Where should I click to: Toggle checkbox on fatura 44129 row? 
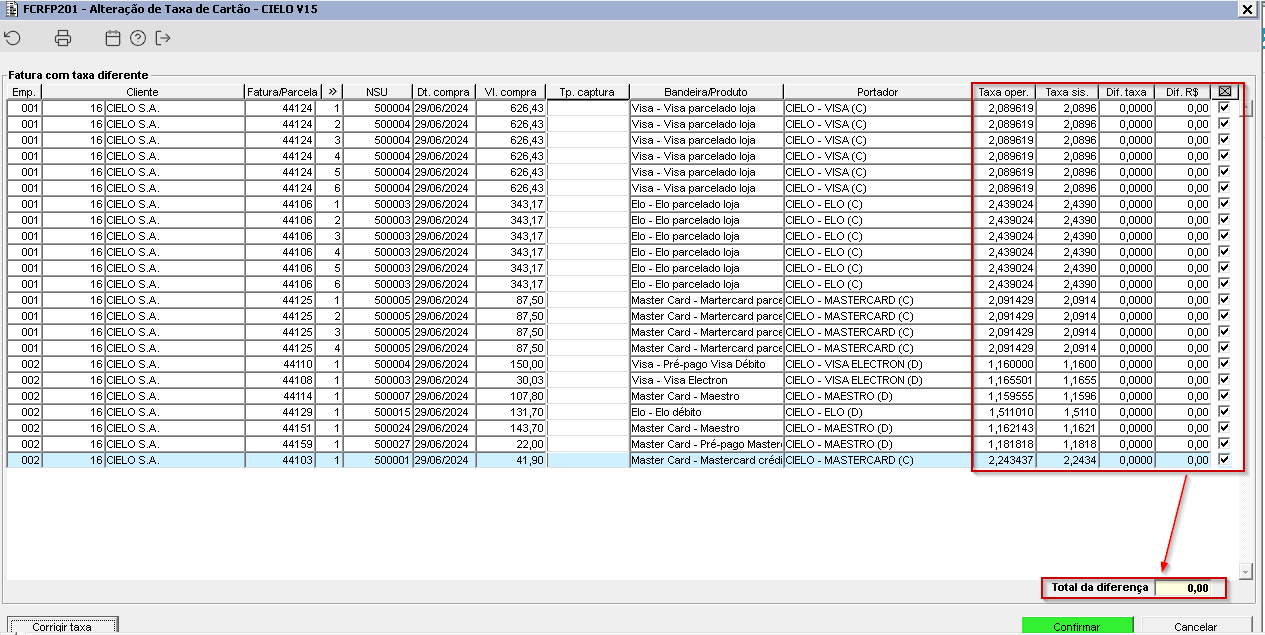click(x=1225, y=412)
